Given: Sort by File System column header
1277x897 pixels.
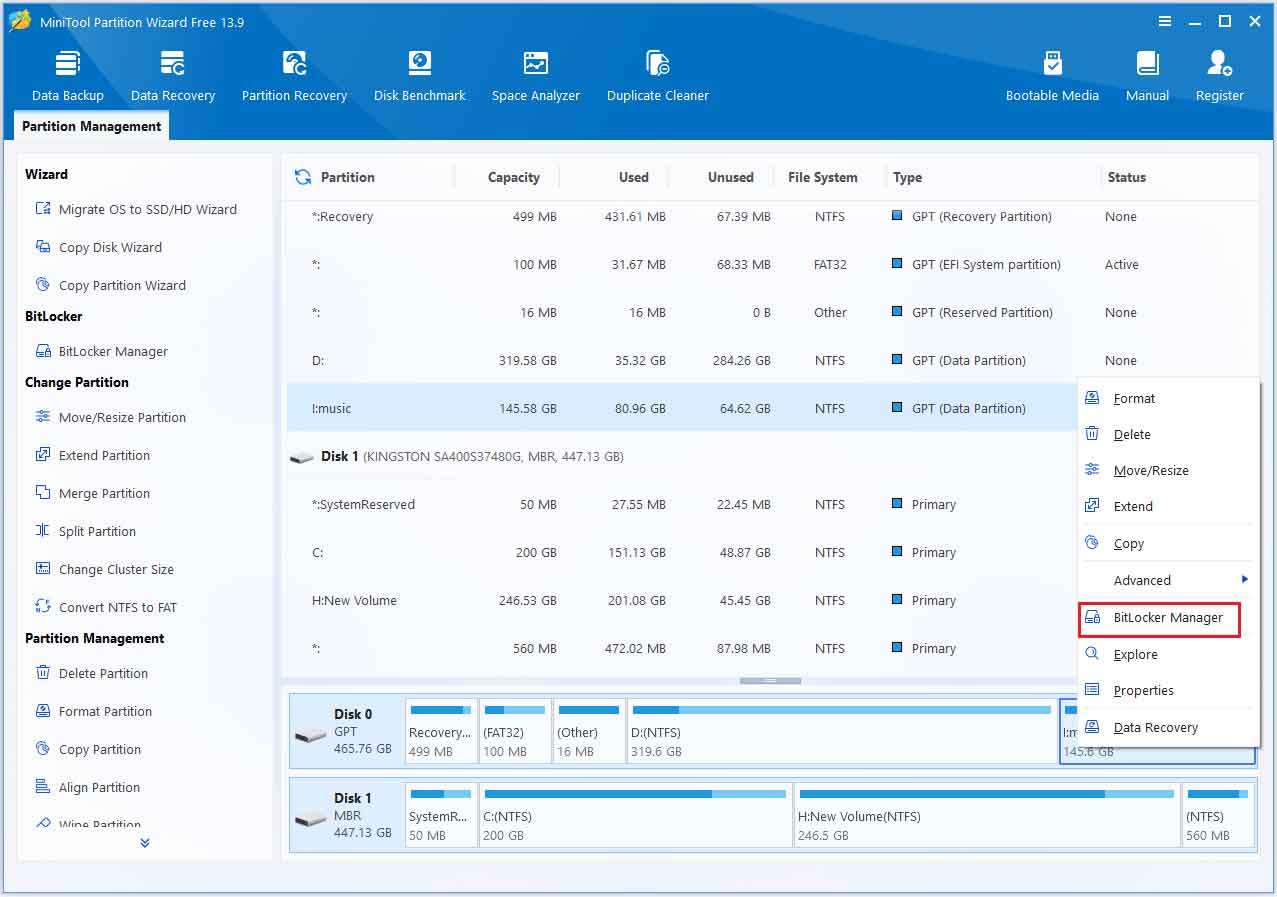Looking at the screenshot, I should (822, 177).
